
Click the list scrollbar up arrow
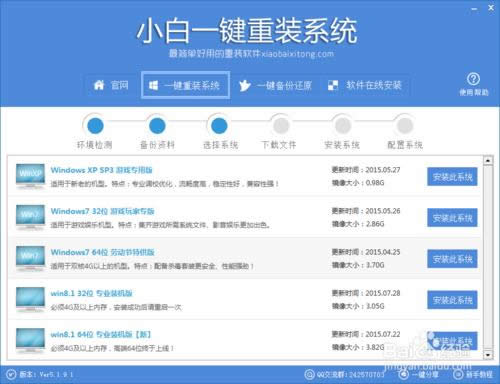coord(488,161)
